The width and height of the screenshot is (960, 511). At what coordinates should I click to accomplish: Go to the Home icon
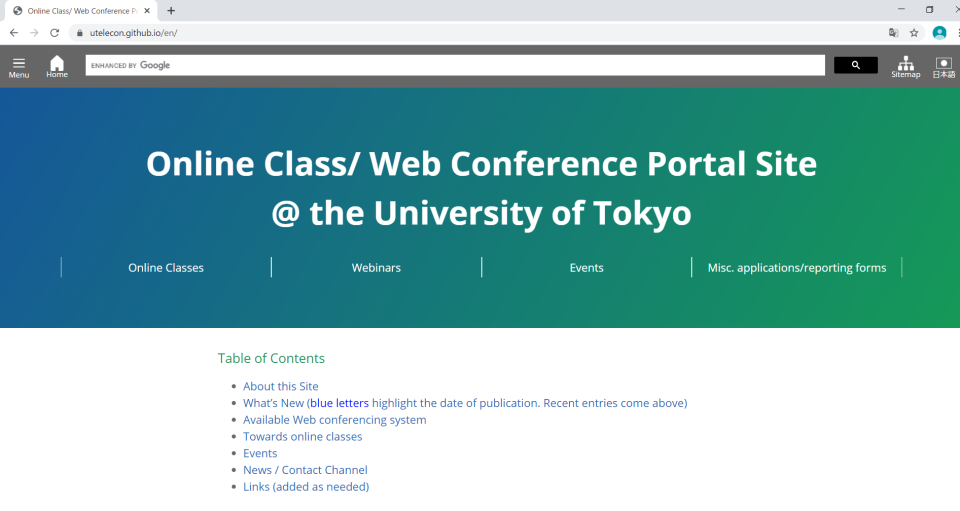coord(57,67)
